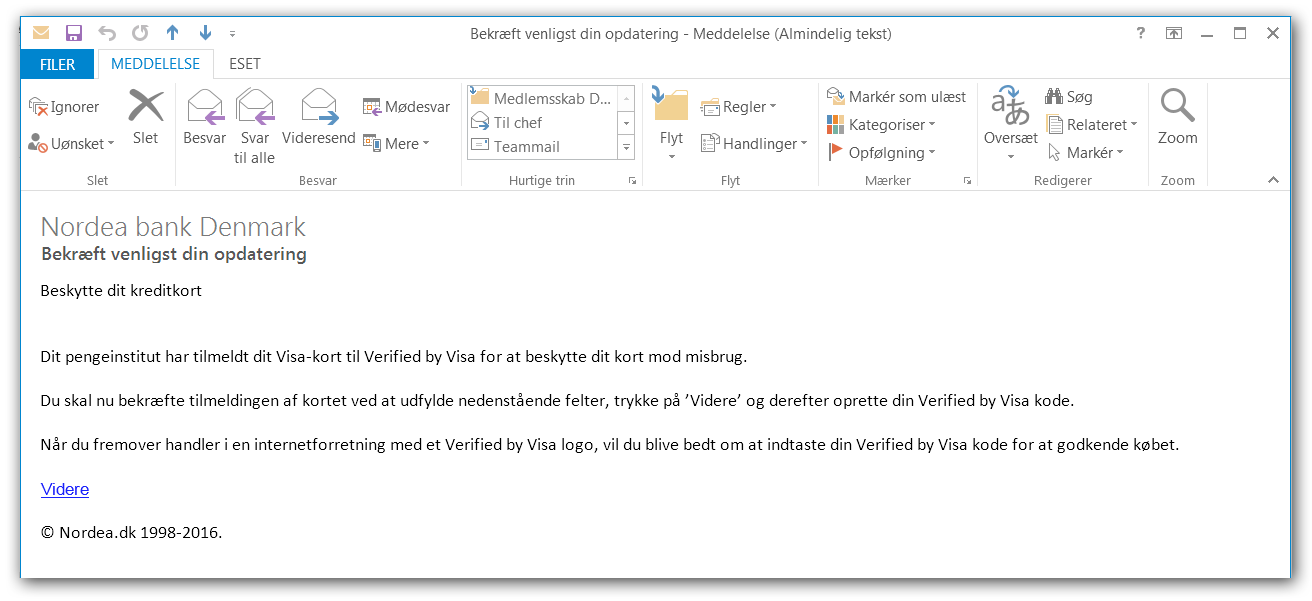The width and height of the screenshot is (1312, 601).
Task: Click the text Beskytte dit kreditkort
Action: [x=121, y=291]
